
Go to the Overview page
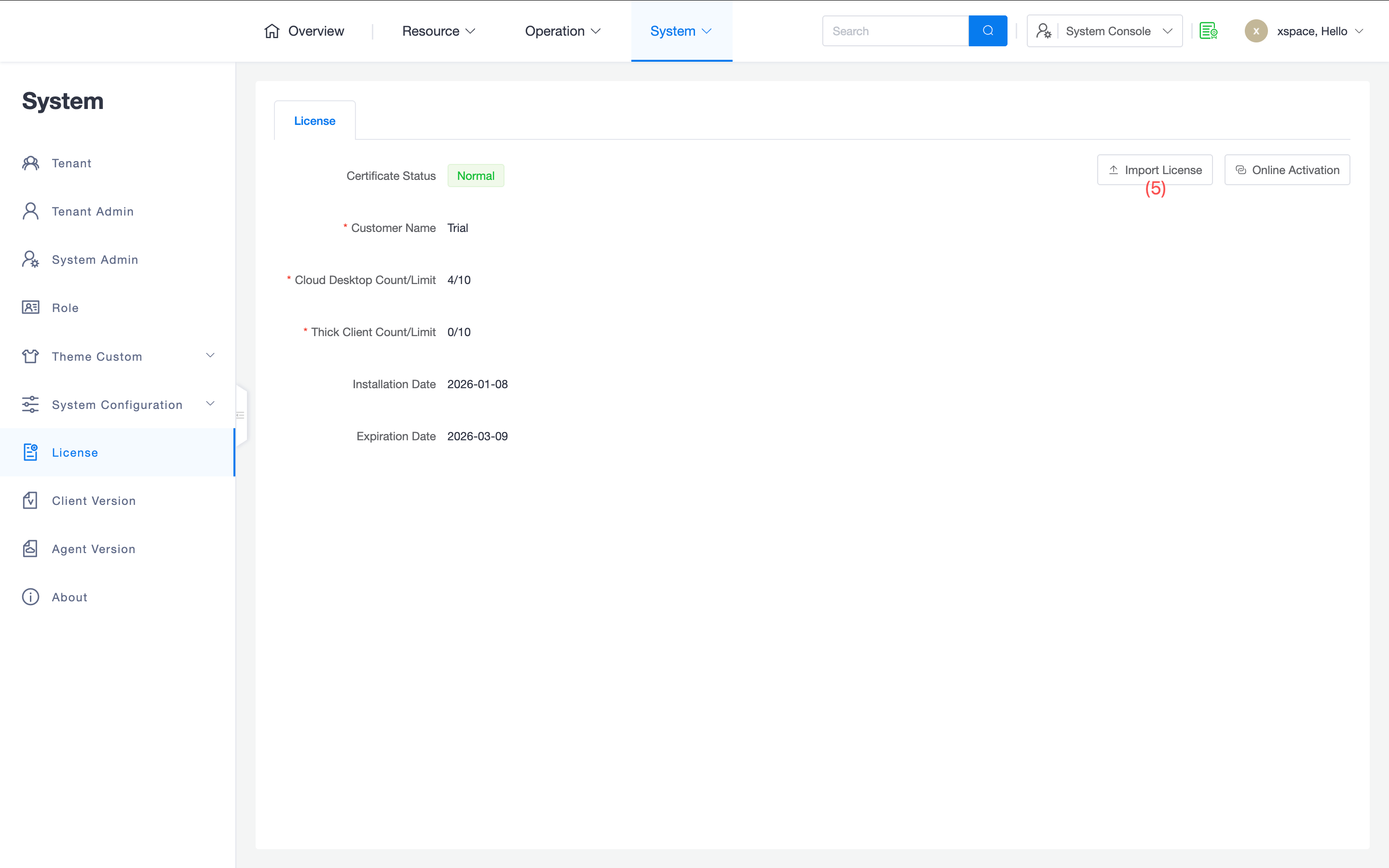coord(304,31)
